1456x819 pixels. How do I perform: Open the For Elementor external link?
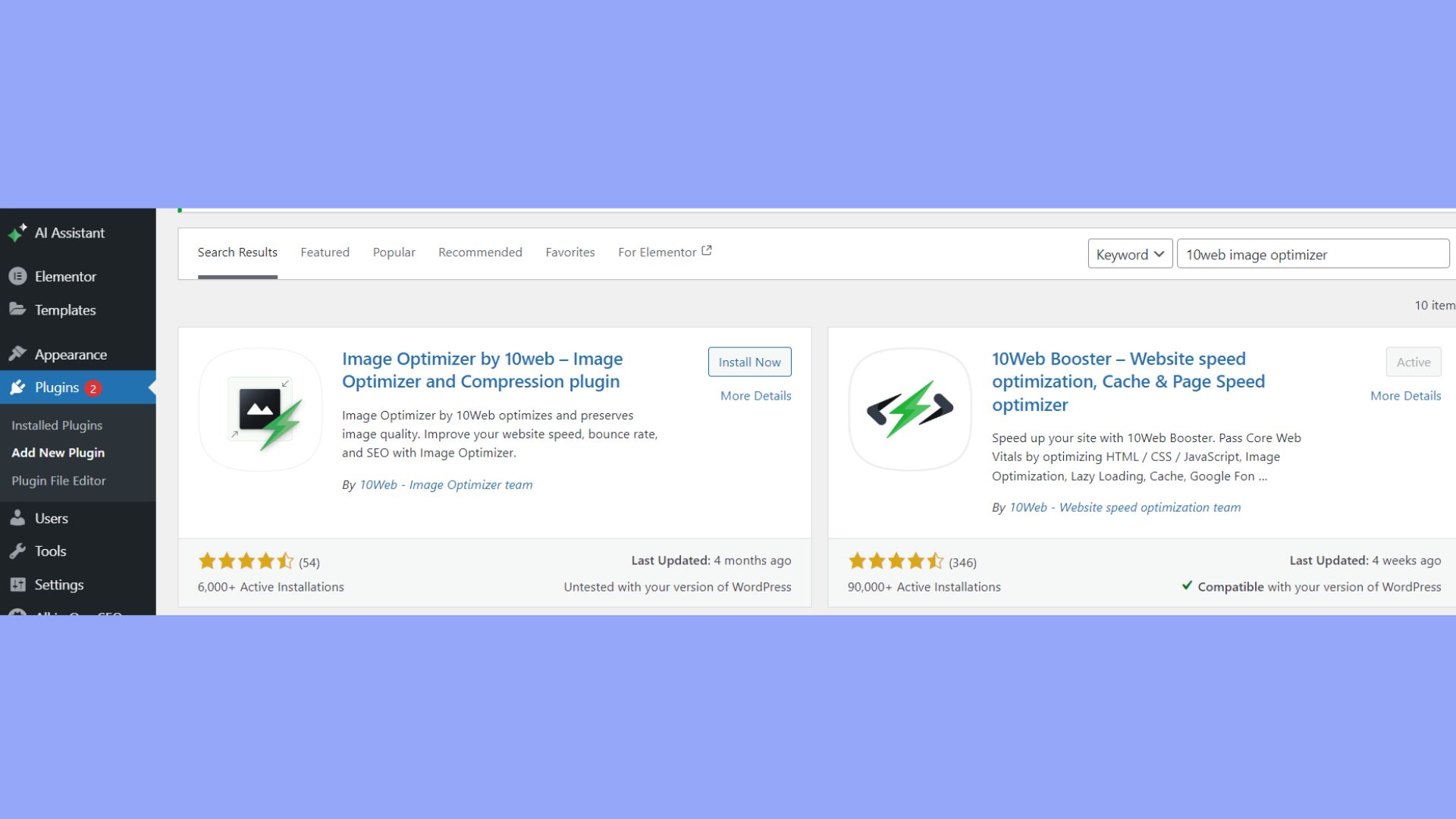(664, 252)
